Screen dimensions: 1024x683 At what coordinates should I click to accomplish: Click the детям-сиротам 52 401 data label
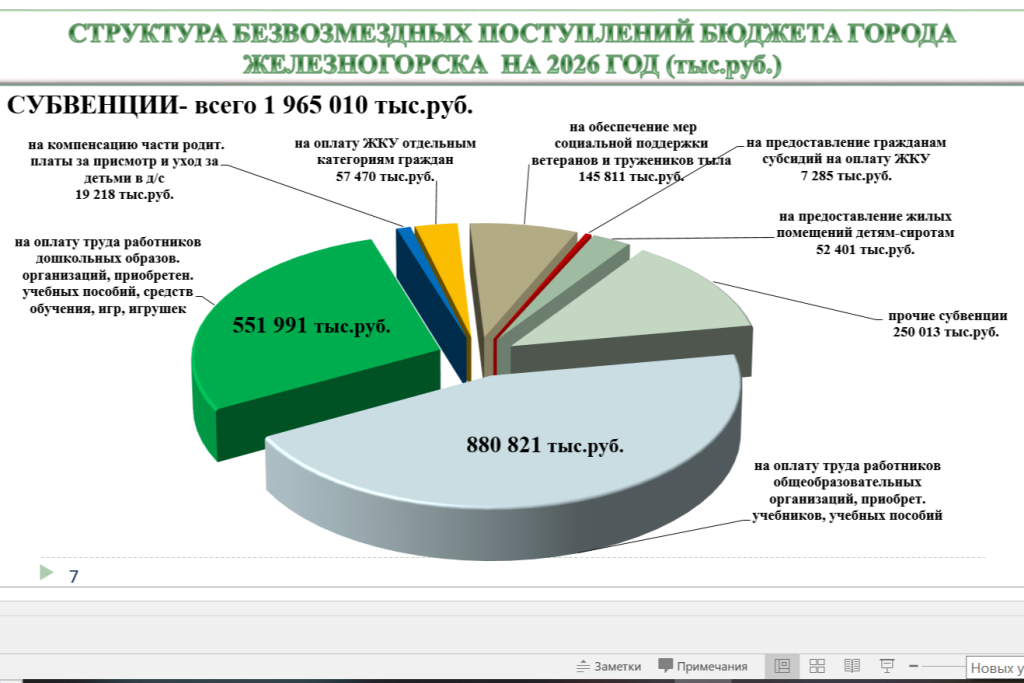click(865, 233)
